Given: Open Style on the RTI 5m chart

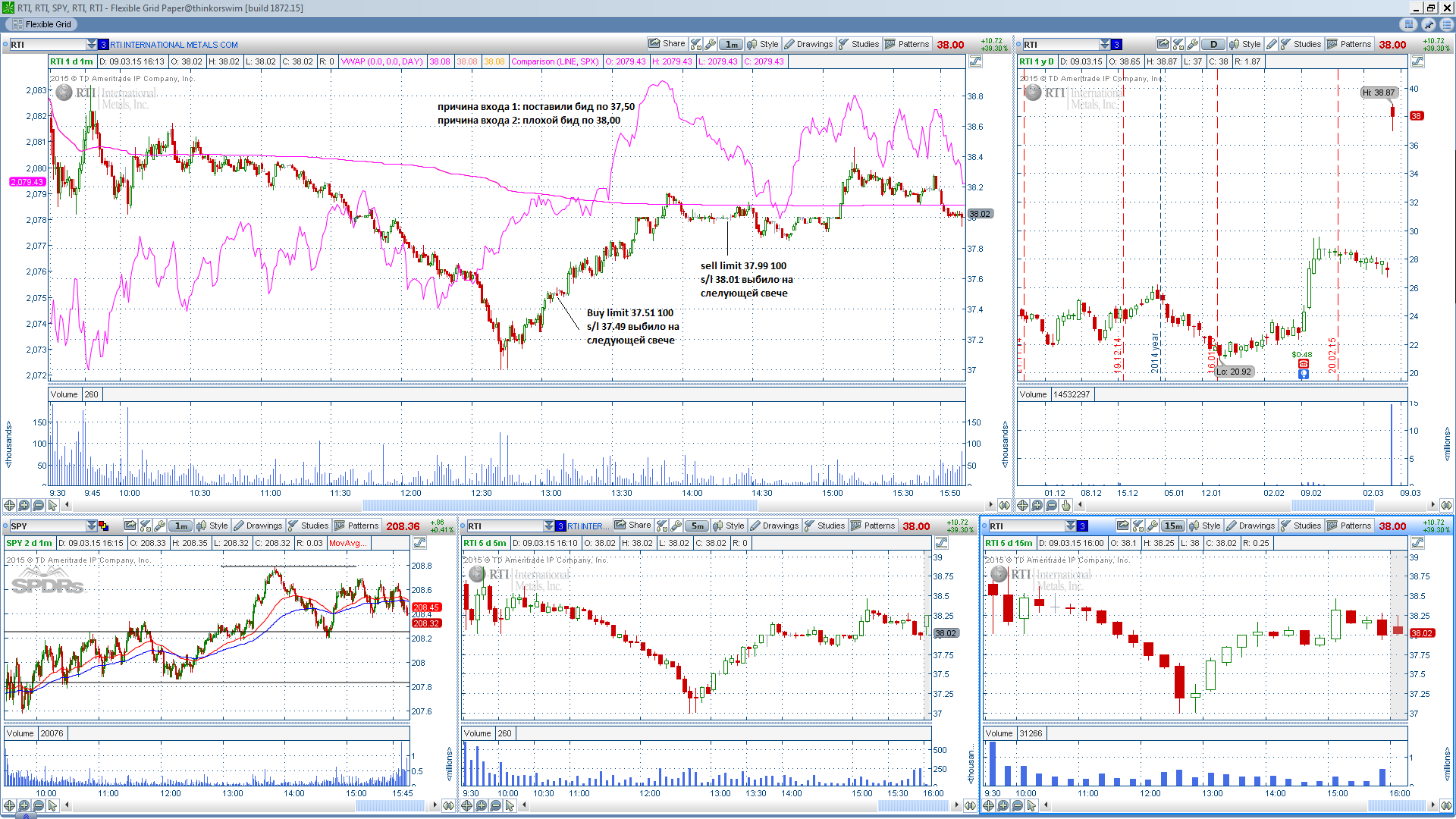Looking at the screenshot, I should click(x=729, y=526).
